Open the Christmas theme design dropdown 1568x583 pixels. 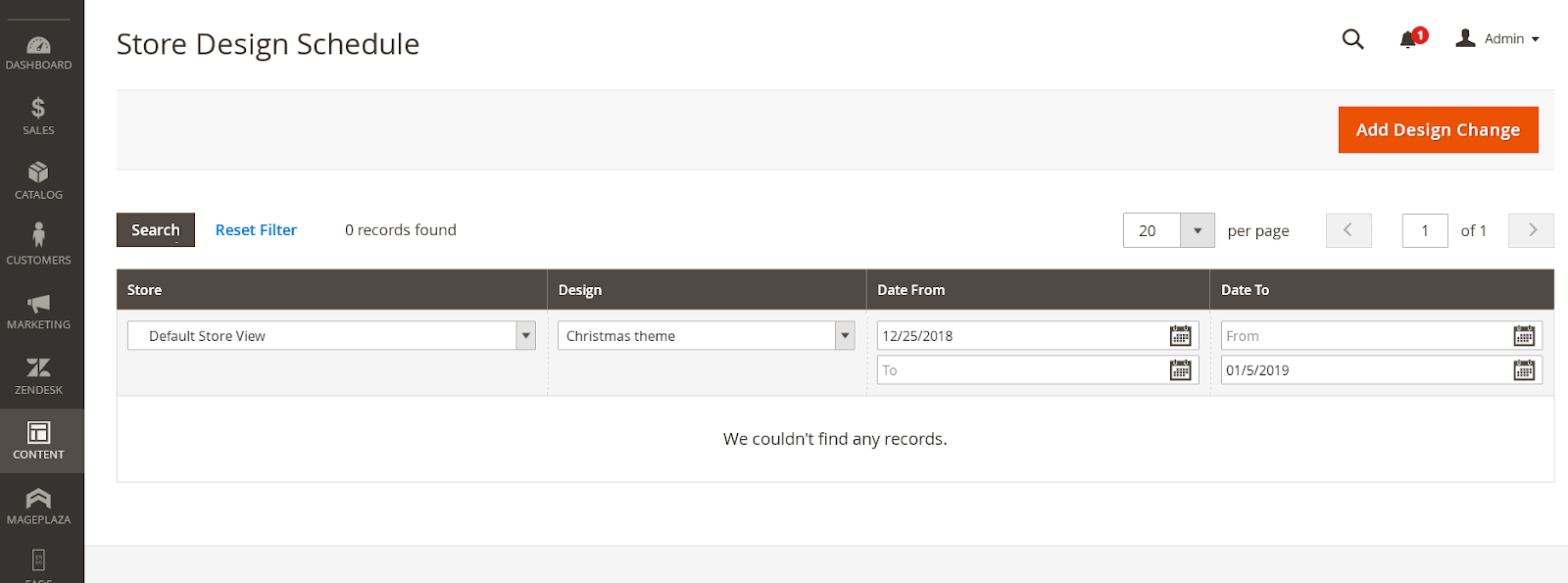coord(707,336)
